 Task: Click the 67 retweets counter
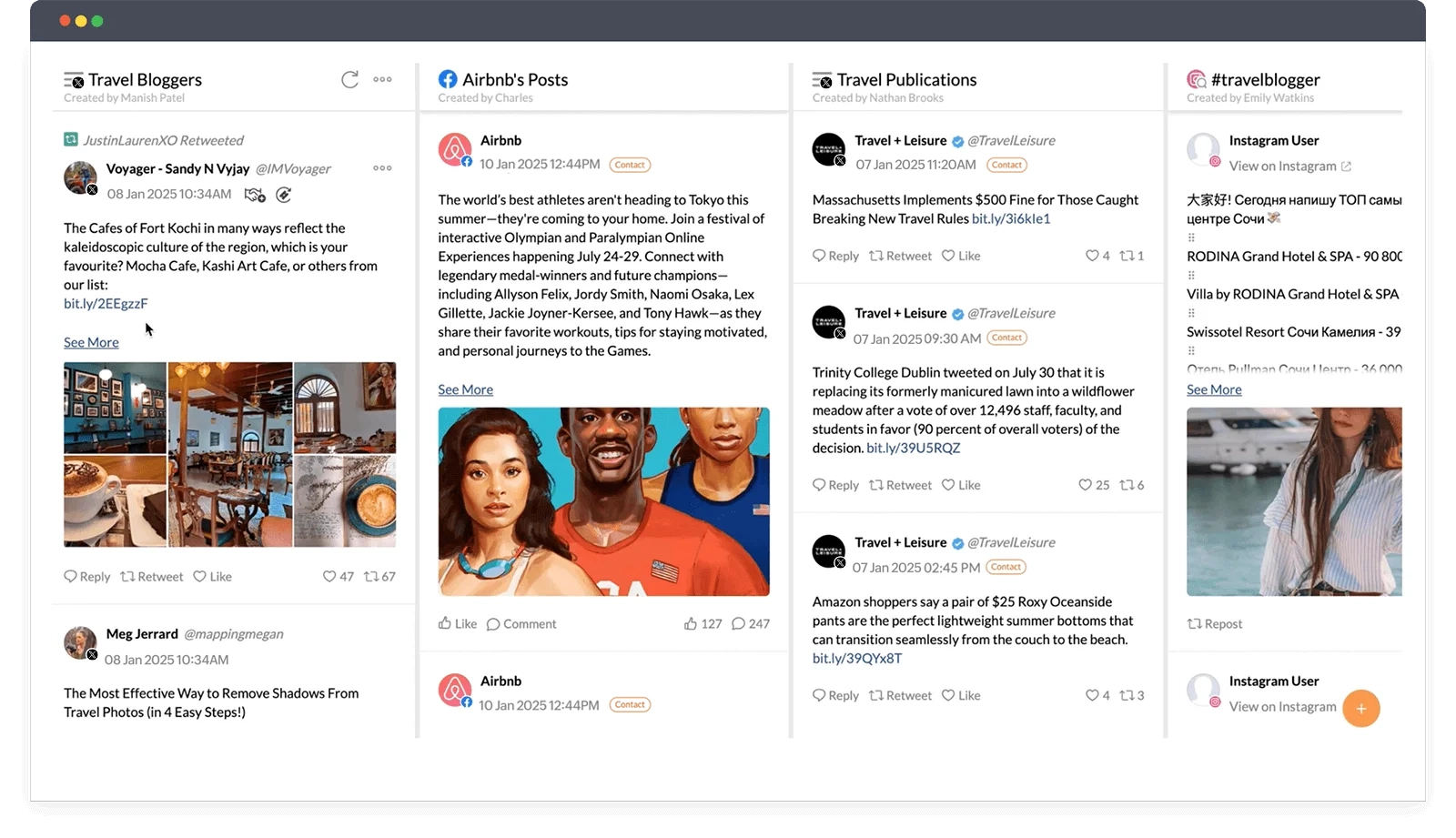(x=379, y=577)
